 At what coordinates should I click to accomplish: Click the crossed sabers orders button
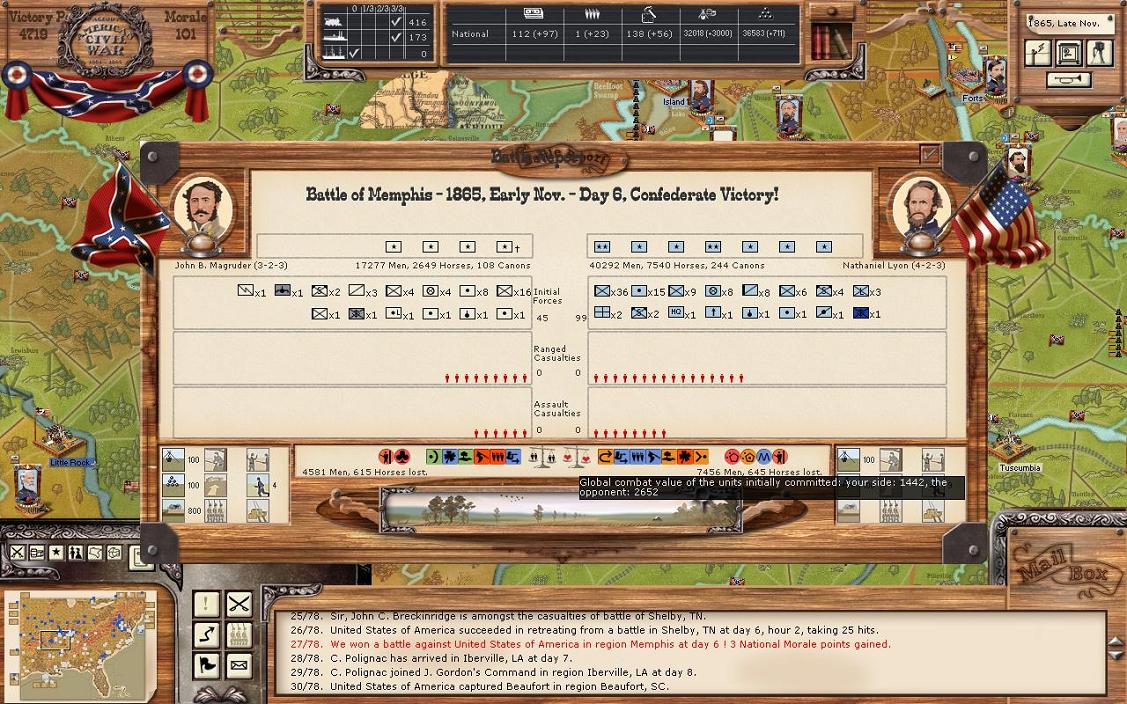(x=238, y=603)
